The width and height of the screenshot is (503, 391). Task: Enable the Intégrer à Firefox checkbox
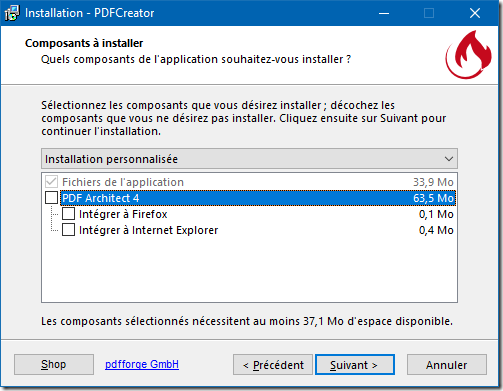[68, 214]
